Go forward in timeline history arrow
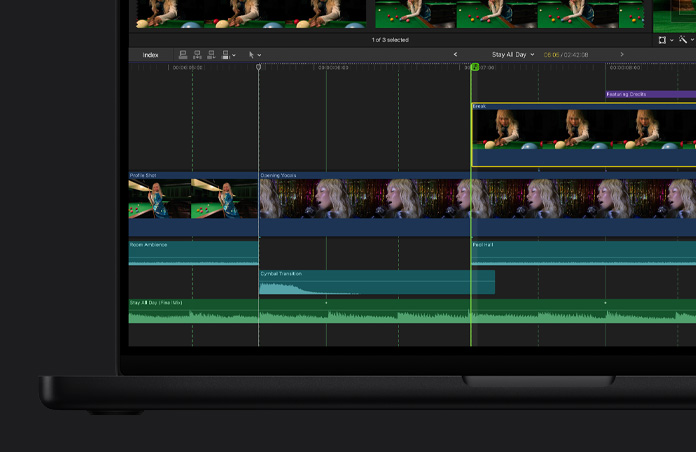 pos(622,55)
